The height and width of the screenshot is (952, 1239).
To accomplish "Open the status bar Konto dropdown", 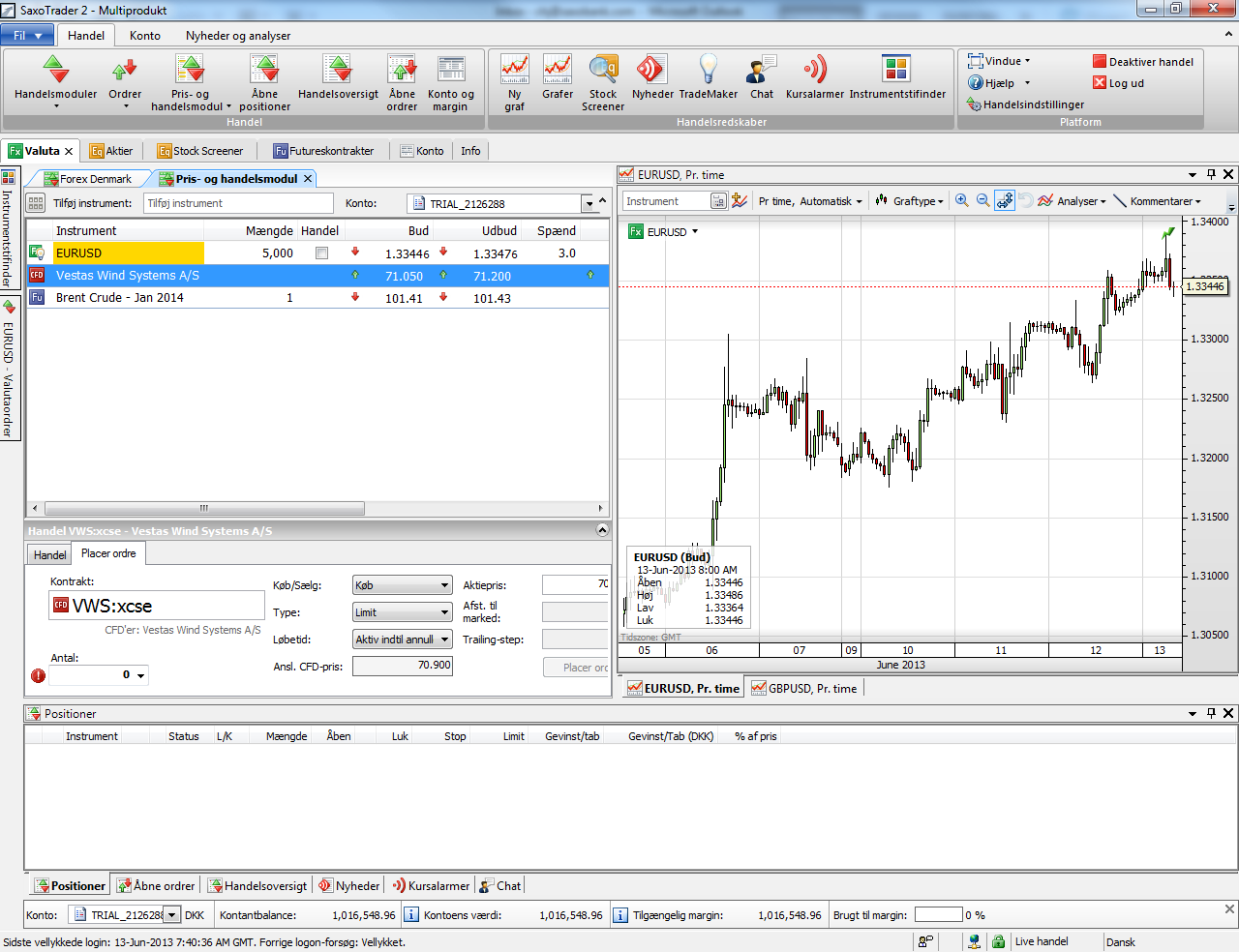I will 171,914.
